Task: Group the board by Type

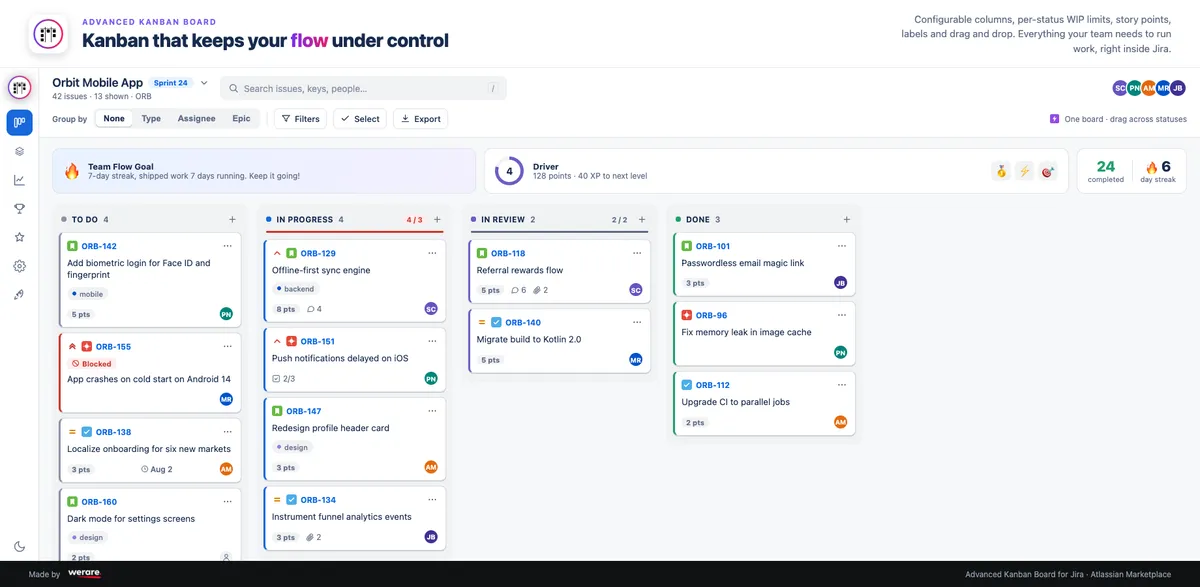Action: [151, 118]
